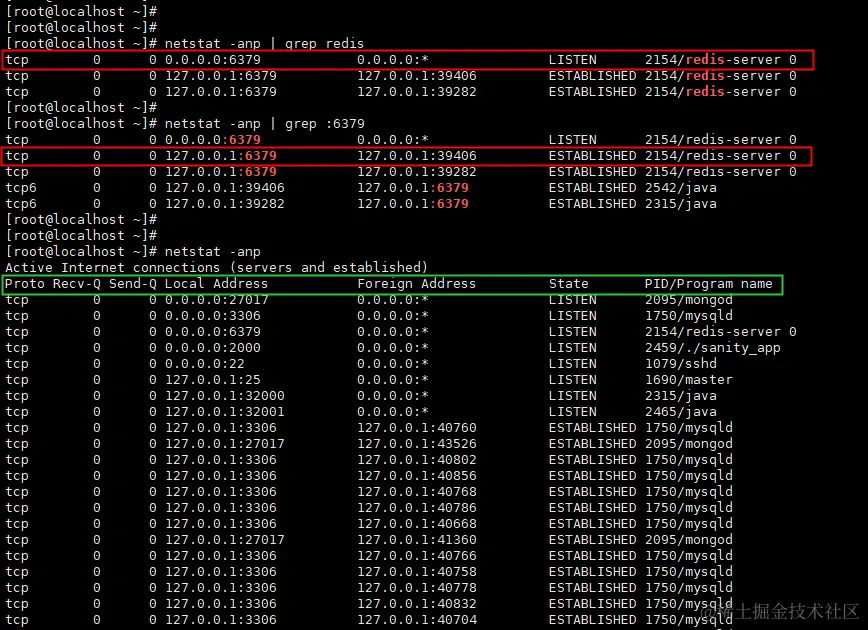Click local address 127.0.0.1:32000
Viewport: 868px width, 630px height.
tap(225, 396)
